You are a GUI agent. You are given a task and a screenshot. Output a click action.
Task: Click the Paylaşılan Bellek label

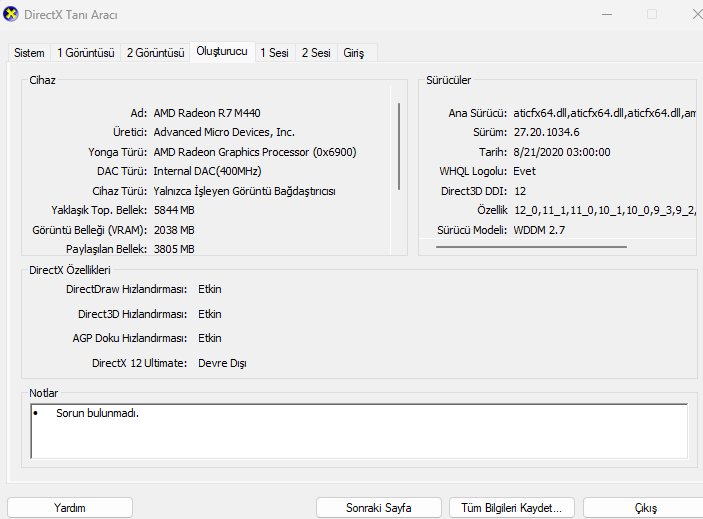(x=106, y=249)
